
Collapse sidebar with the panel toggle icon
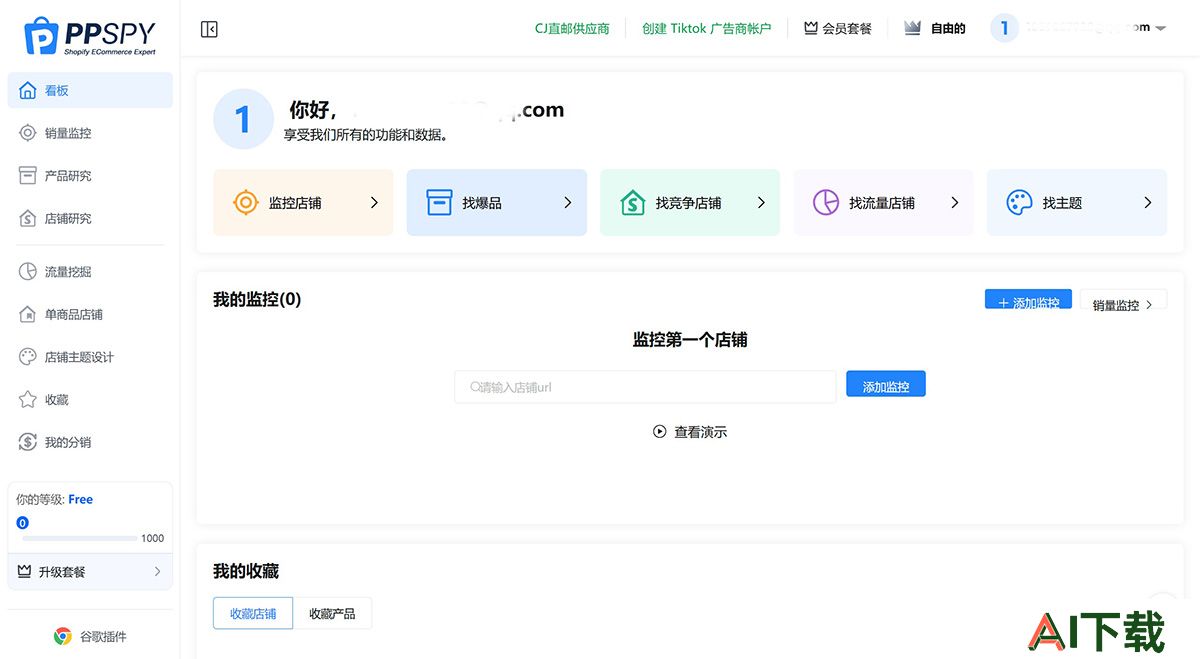[209, 29]
